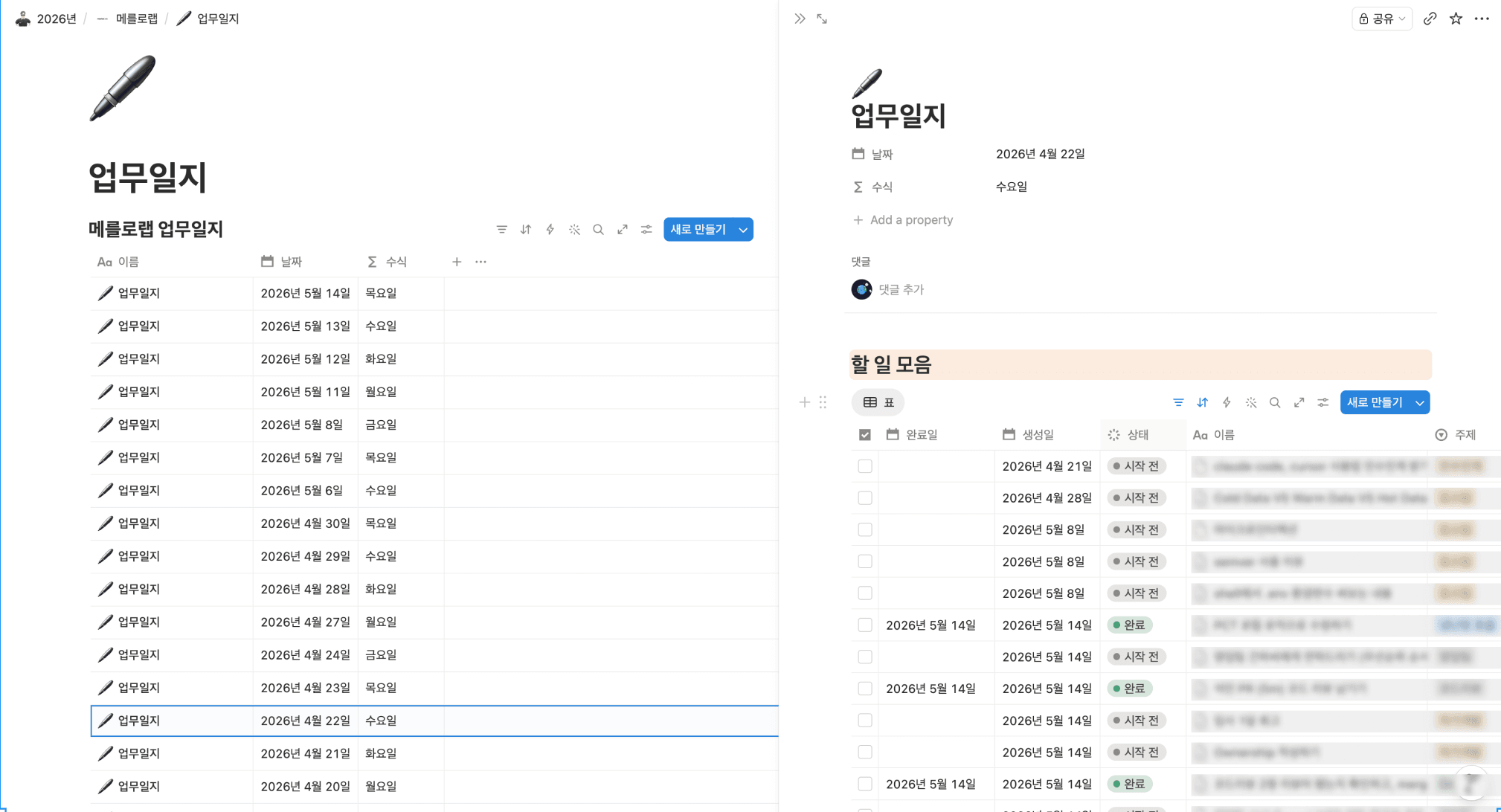Copy page link icon in top bar
This screenshot has height=812, width=1501.
pos(1430,19)
